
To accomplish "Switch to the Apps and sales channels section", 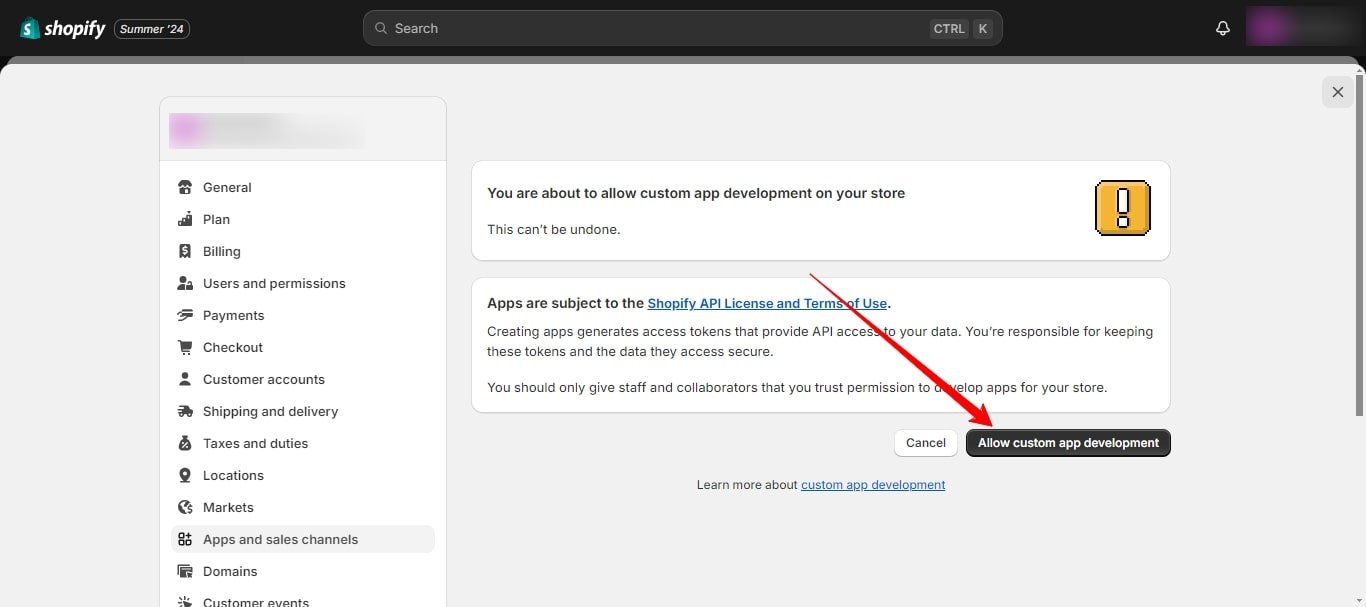I will 280,539.
